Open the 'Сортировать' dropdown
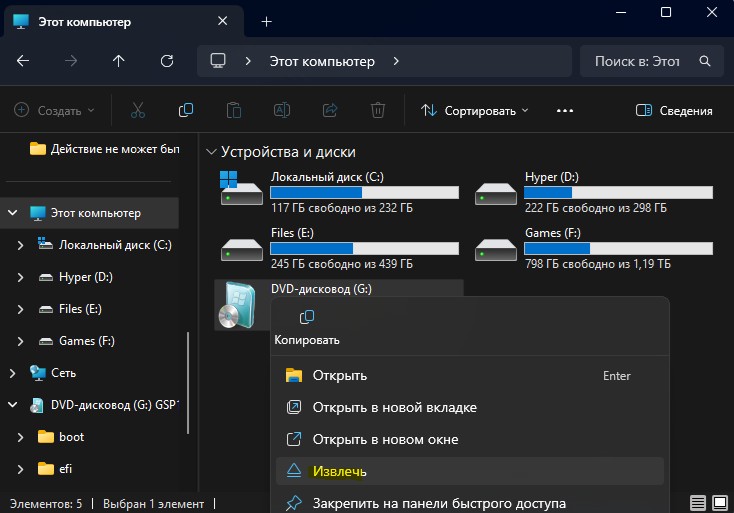This screenshot has height=513, width=734. 474,111
